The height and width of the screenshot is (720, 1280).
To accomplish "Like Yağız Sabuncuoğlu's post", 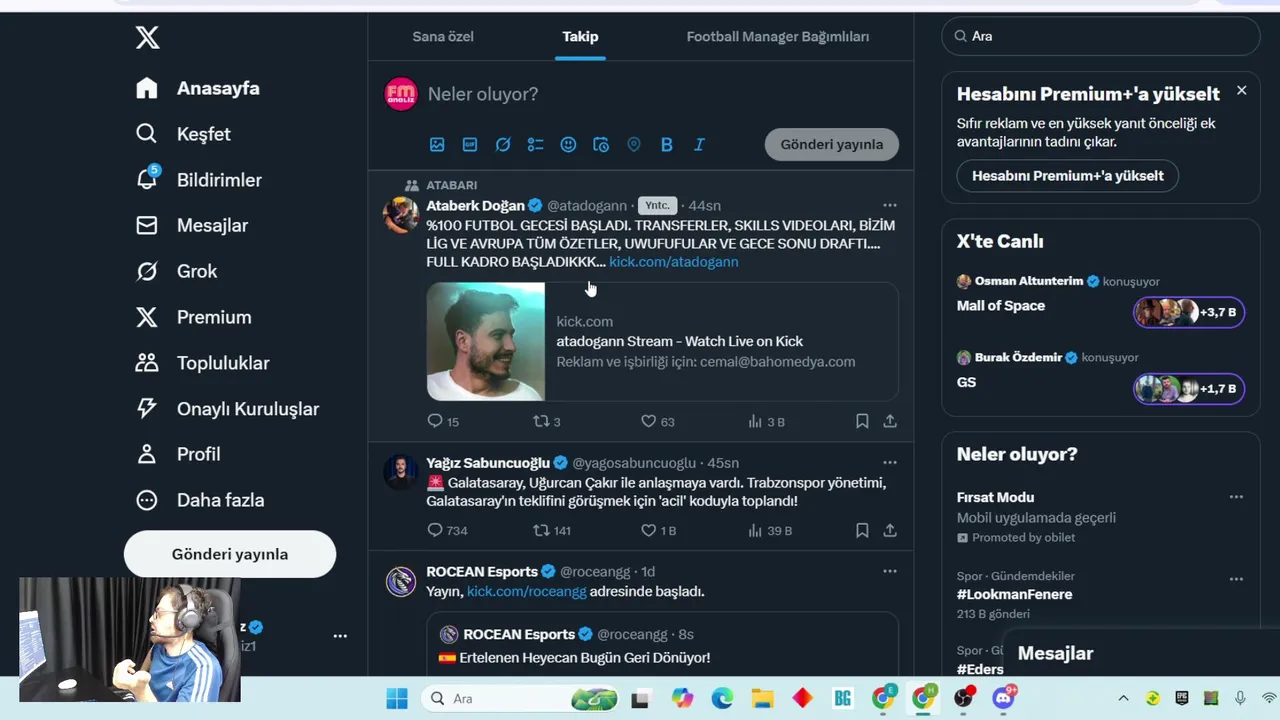I will pyautogui.click(x=658, y=530).
